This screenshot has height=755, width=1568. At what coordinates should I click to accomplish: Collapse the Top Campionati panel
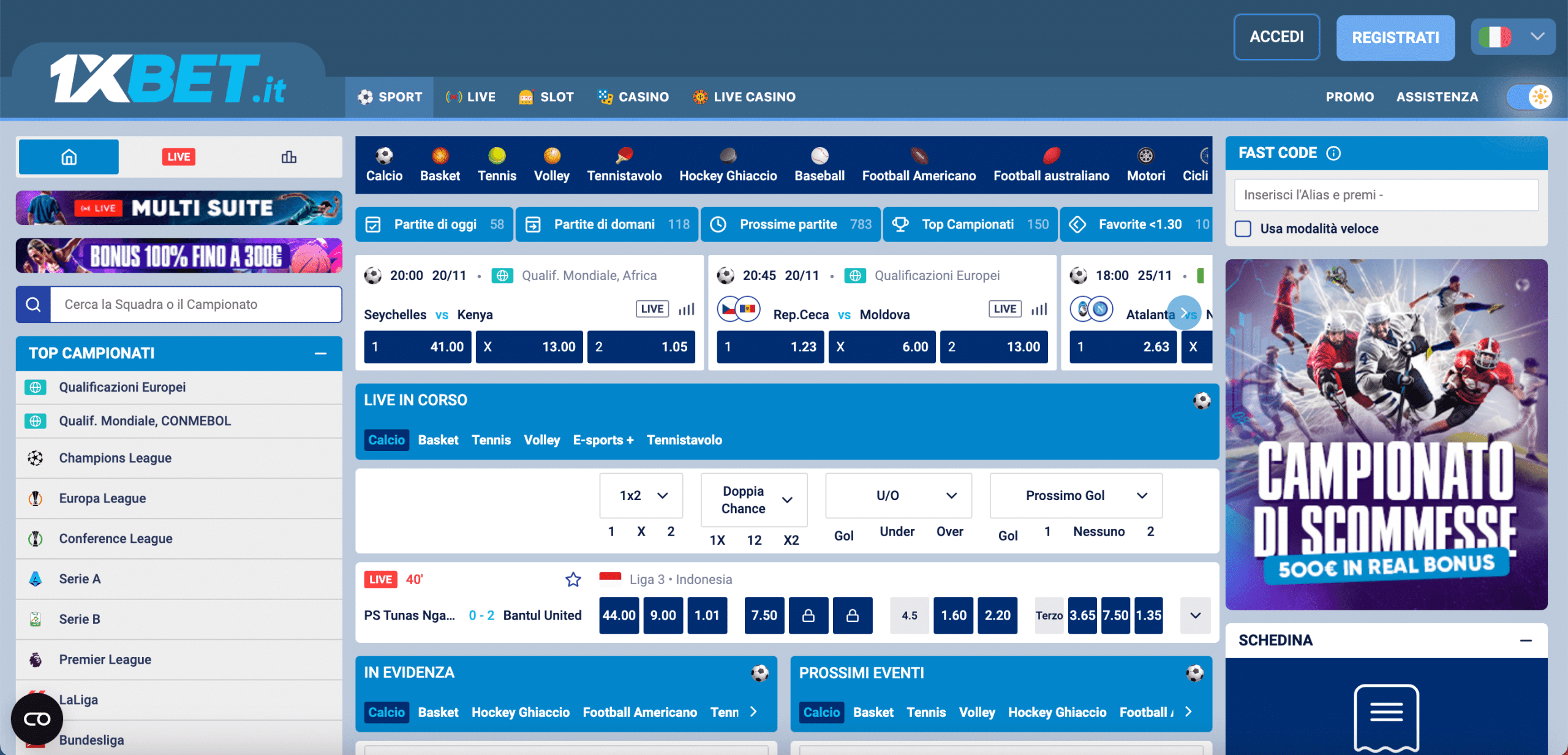pos(320,354)
